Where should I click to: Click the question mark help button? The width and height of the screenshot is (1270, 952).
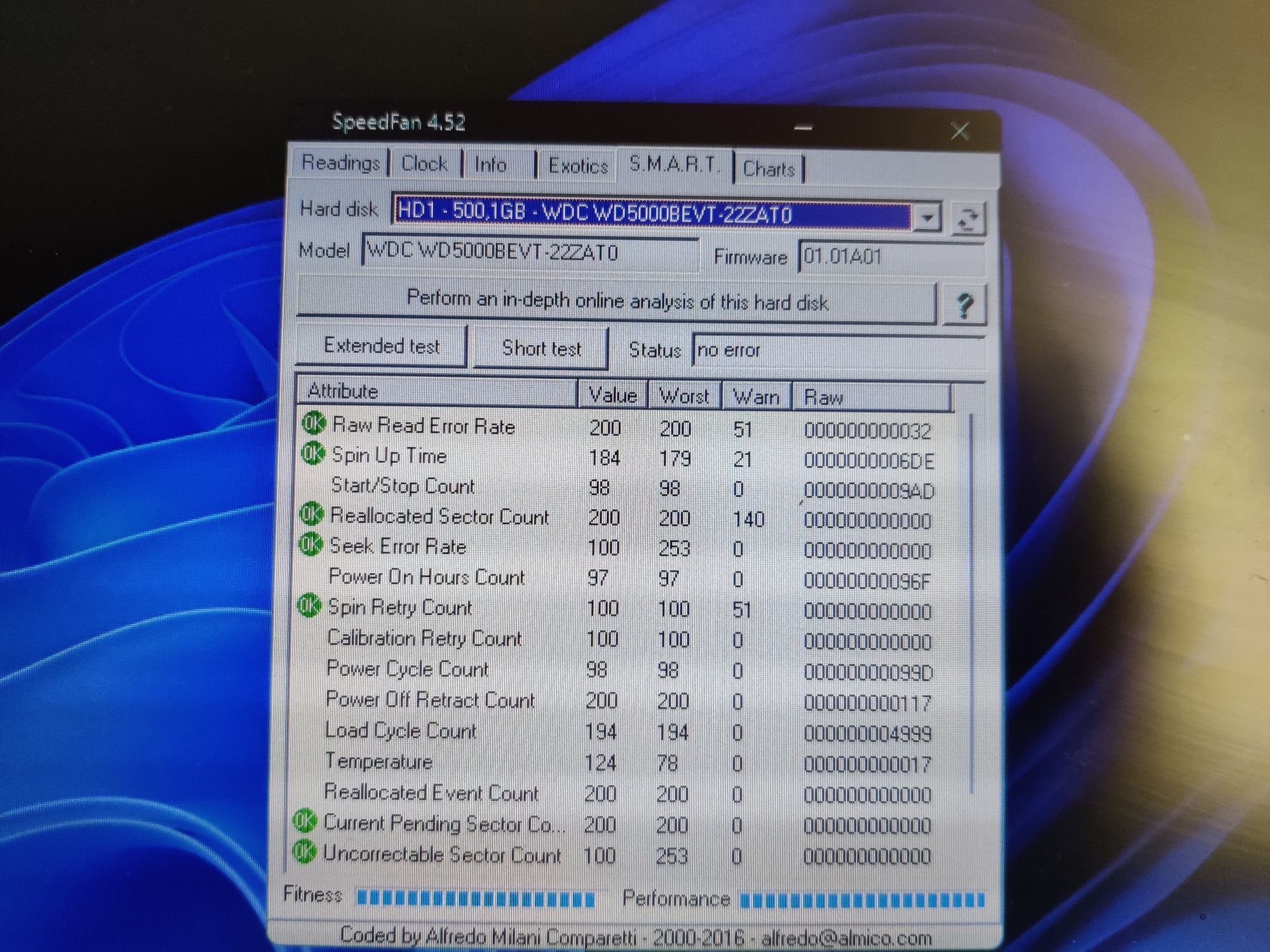coord(965,306)
